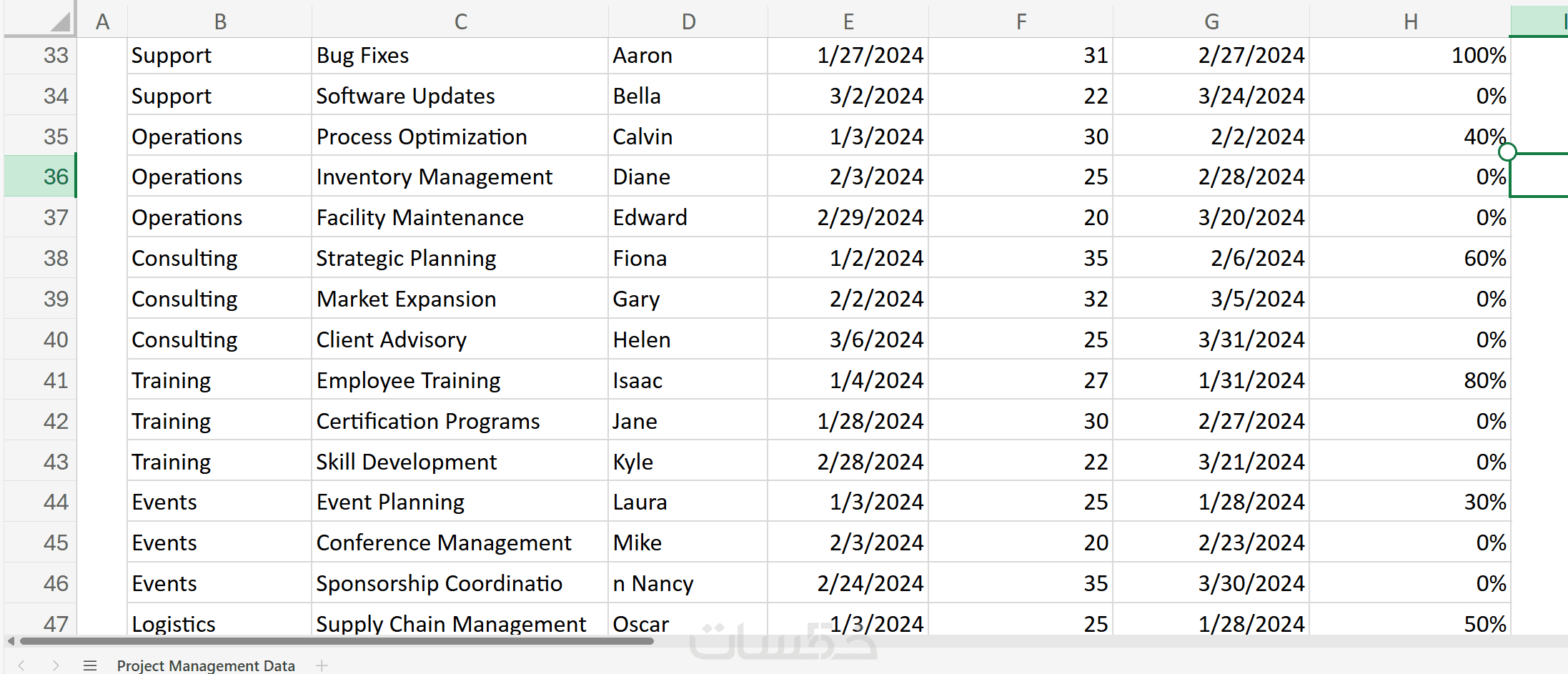
Task: Click the Select All corner triangle
Action: 61,21
